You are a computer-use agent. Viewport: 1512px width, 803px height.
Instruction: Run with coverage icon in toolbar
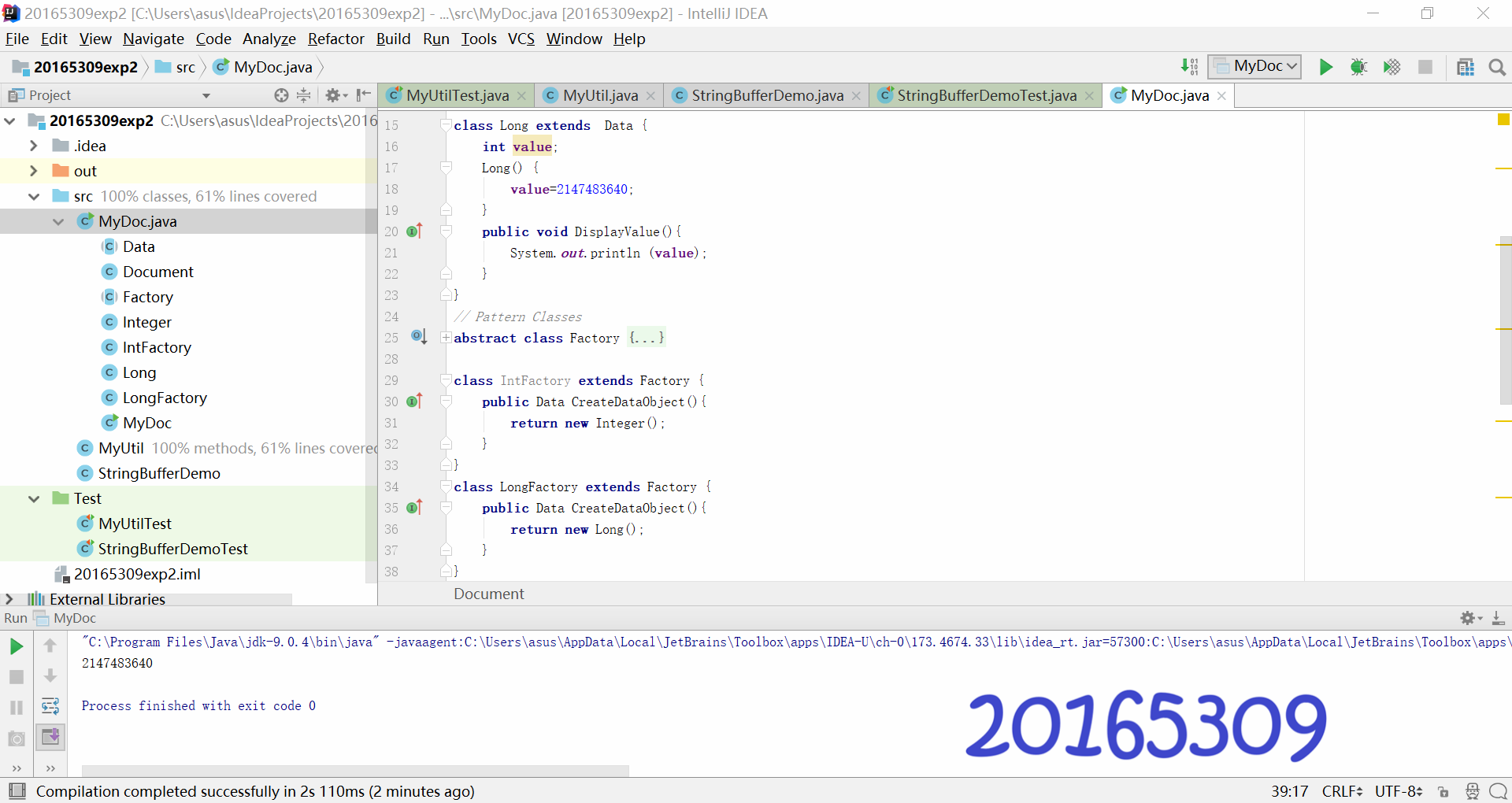coord(1392,67)
